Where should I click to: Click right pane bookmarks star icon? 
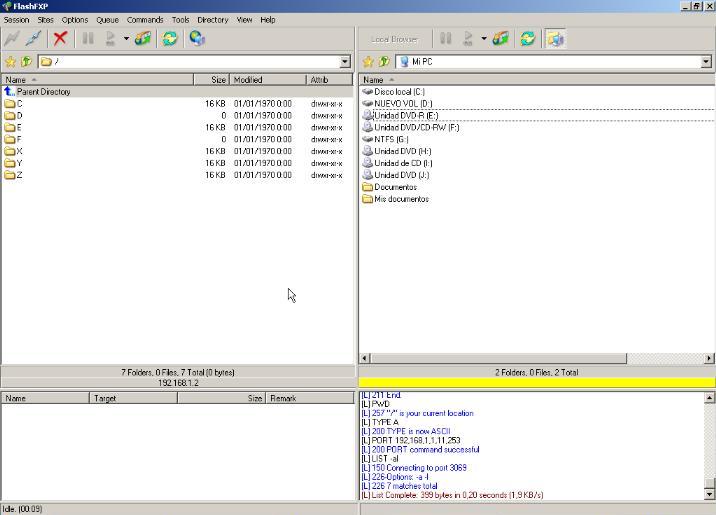368,61
